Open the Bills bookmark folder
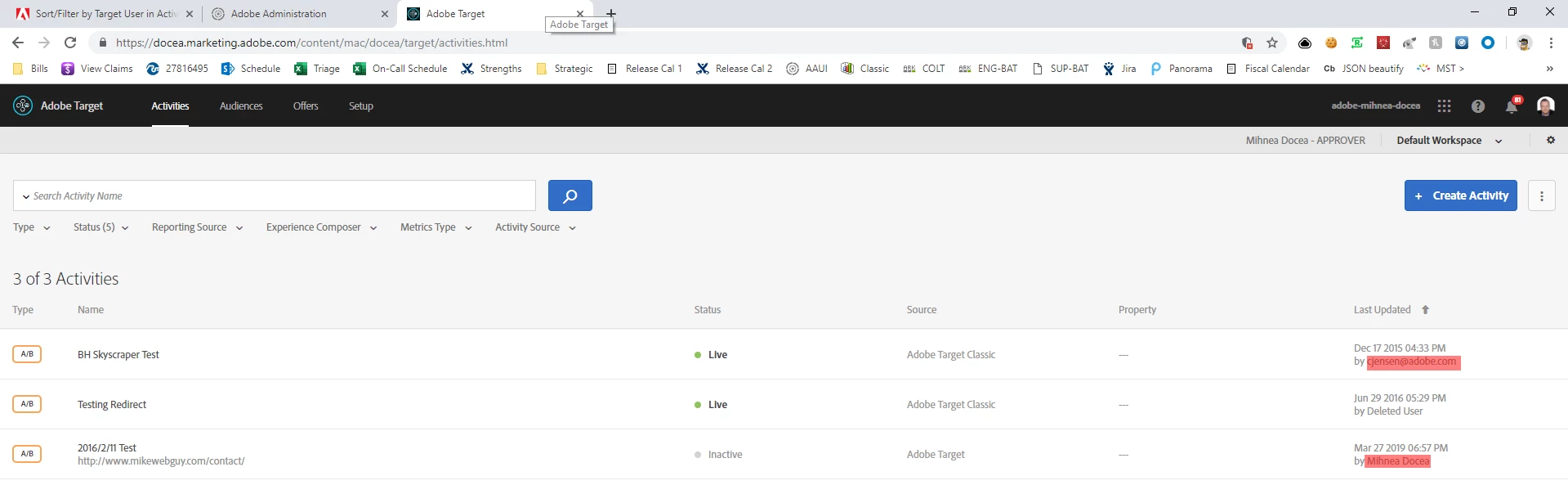Viewport: 1568px width, 503px height. [30, 69]
